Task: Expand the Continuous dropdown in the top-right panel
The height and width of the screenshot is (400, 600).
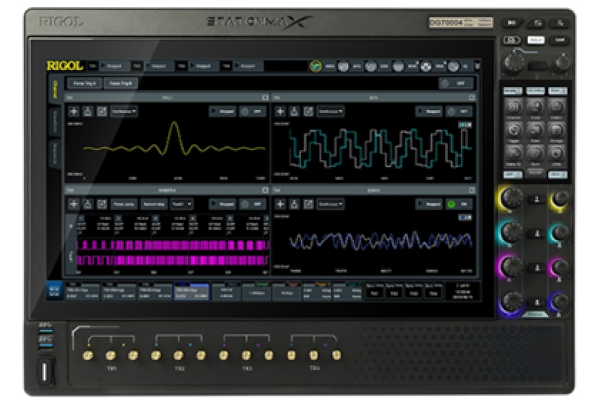Action: click(331, 111)
